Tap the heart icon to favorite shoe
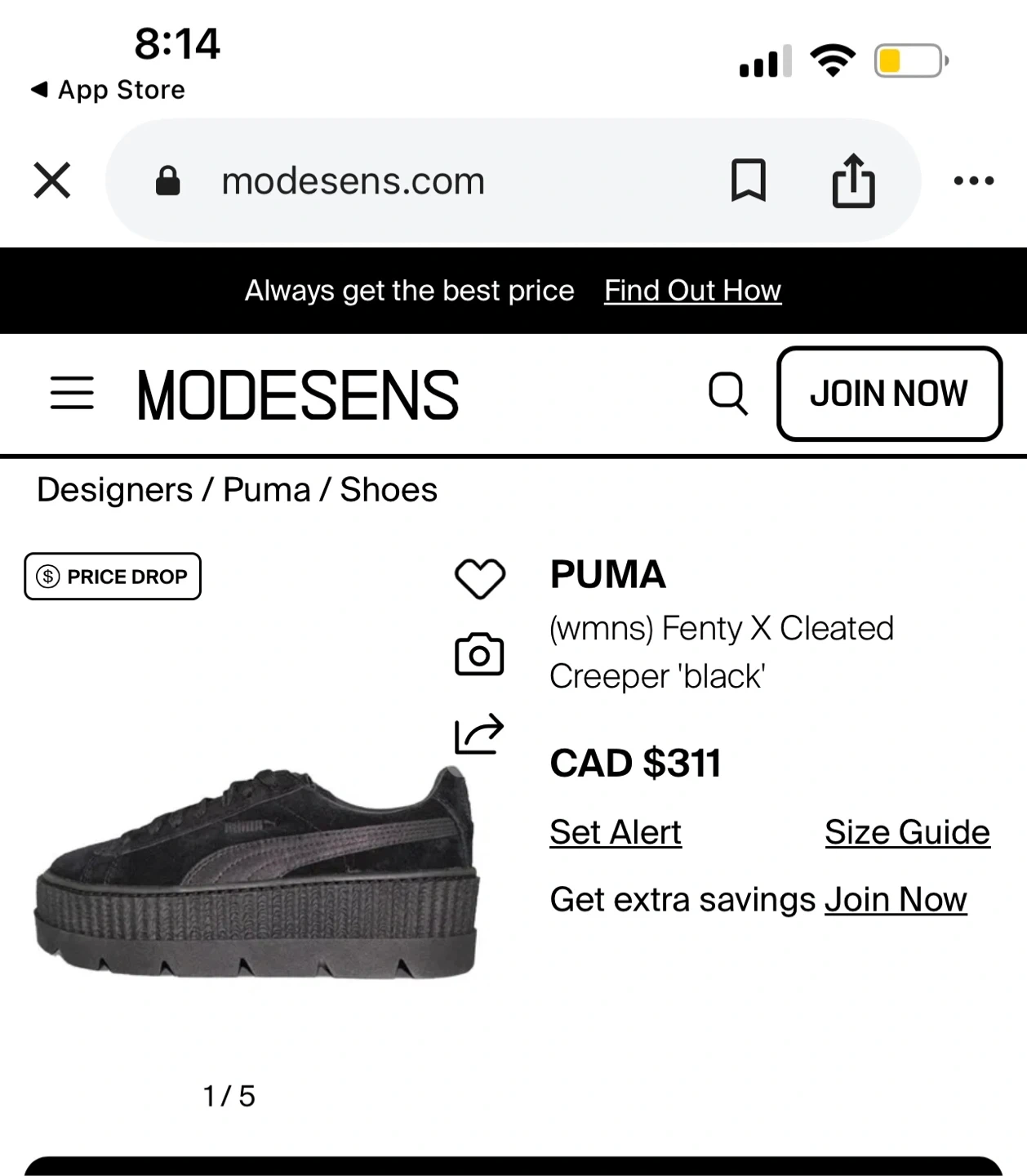 coord(479,578)
